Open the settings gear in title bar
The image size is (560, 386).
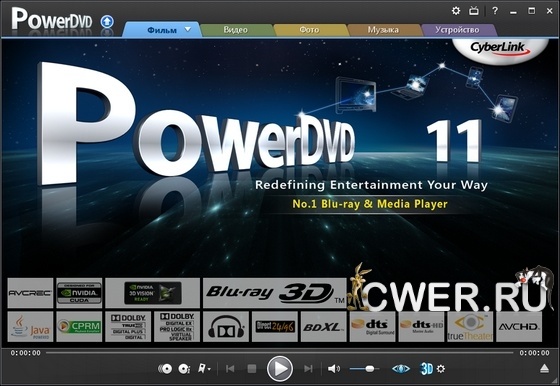coord(456,11)
